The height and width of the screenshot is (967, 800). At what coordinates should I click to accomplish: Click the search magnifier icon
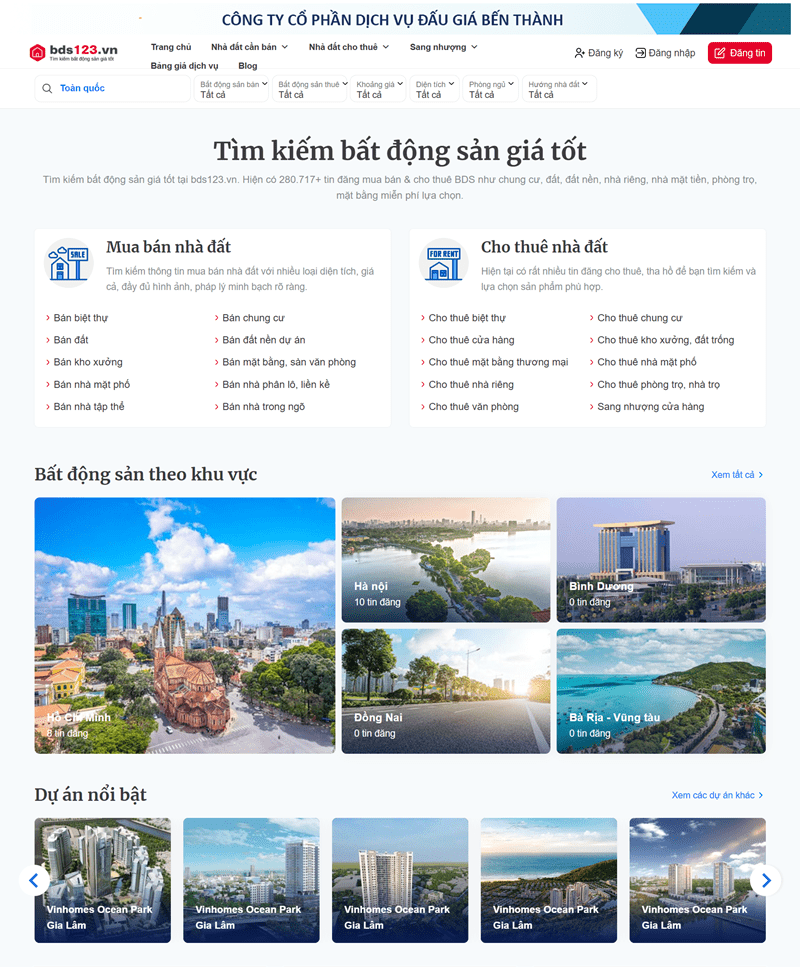coord(47,89)
